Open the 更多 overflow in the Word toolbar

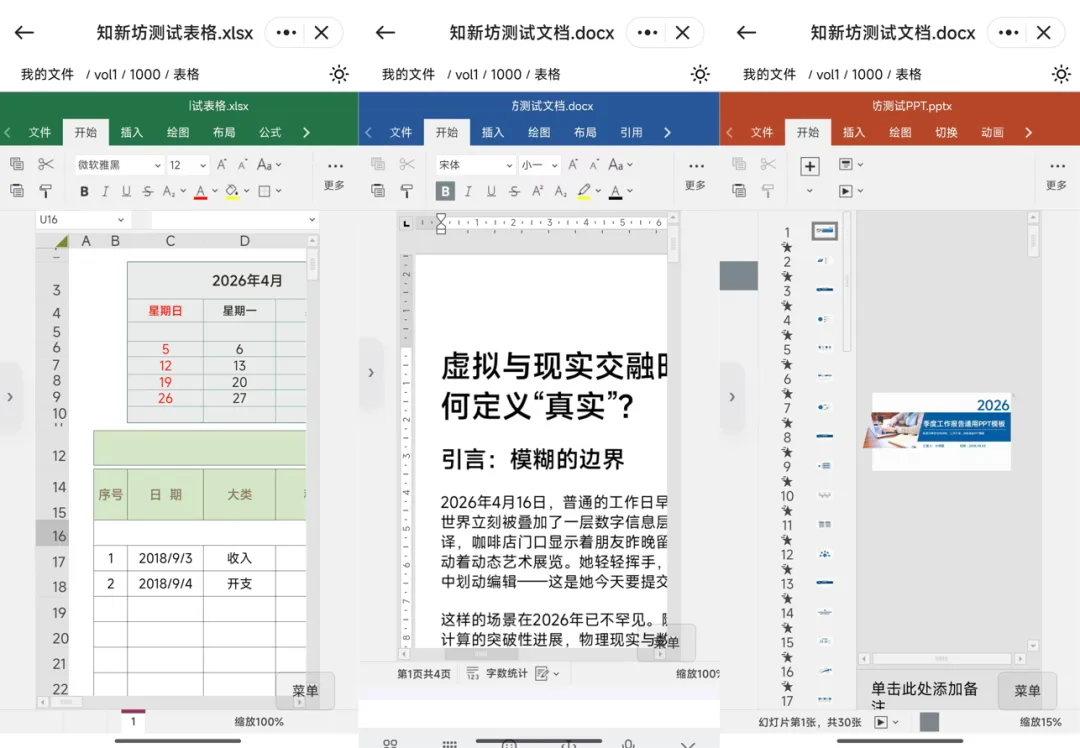[696, 176]
